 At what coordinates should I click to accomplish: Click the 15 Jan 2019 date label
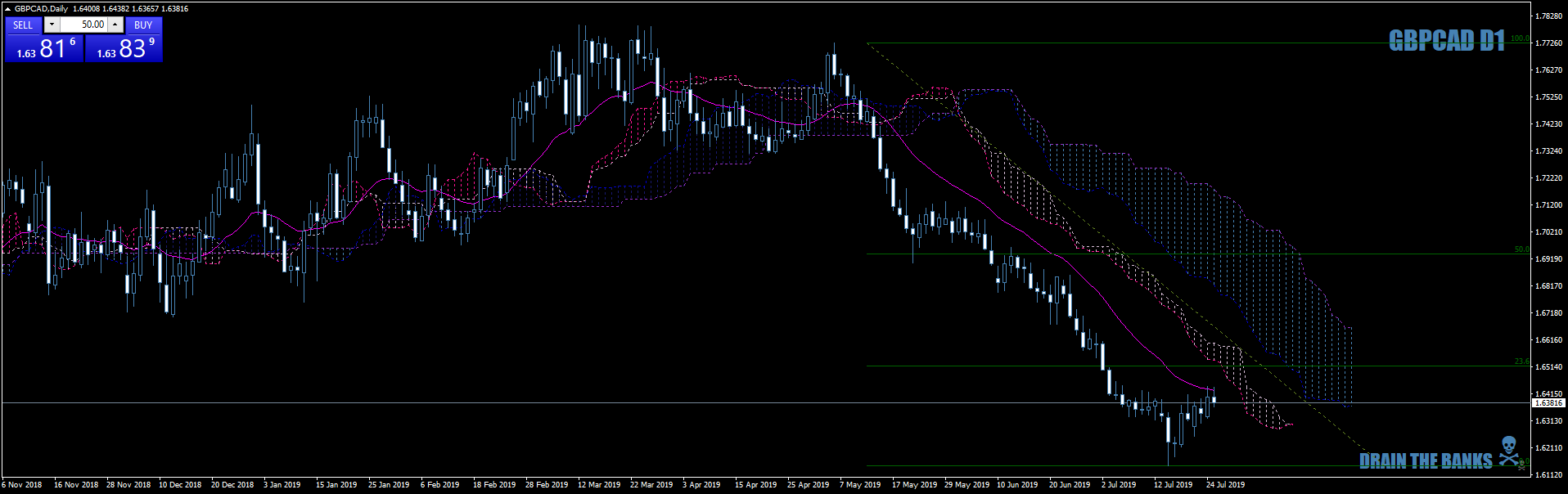pyautogui.click(x=336, y=485)
